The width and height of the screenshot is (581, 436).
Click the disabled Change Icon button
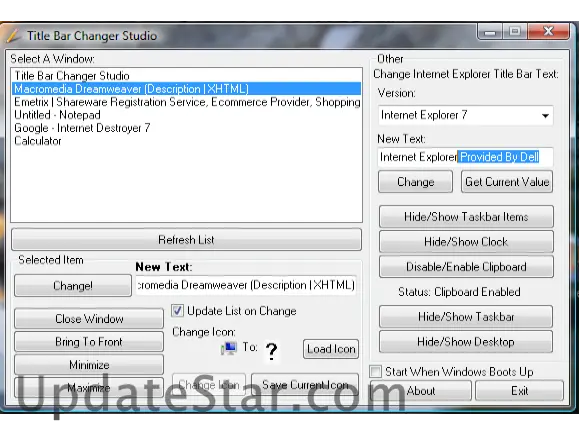point(209,385)
